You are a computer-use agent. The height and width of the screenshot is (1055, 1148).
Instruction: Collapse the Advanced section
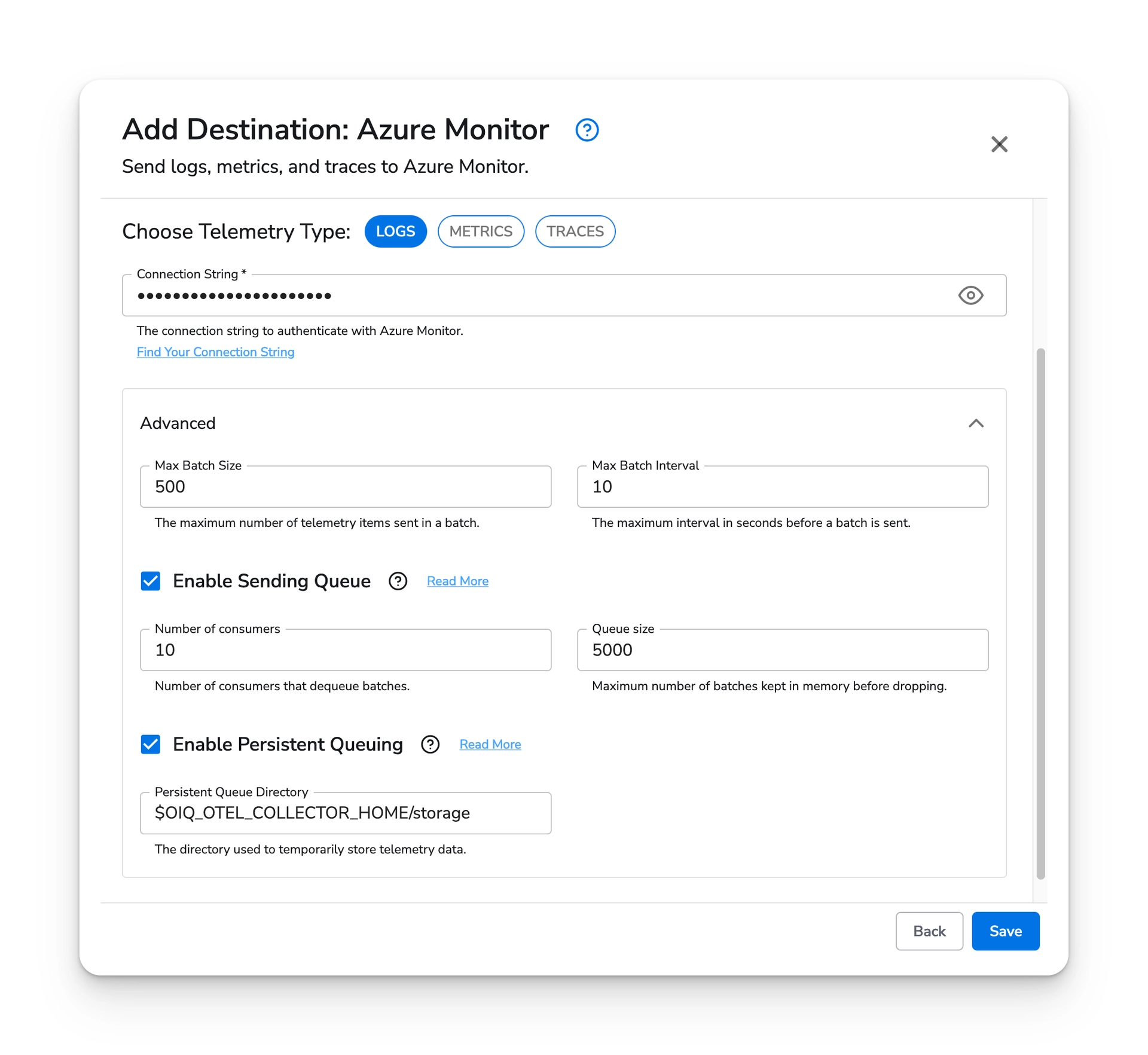(x=977, y=423)
